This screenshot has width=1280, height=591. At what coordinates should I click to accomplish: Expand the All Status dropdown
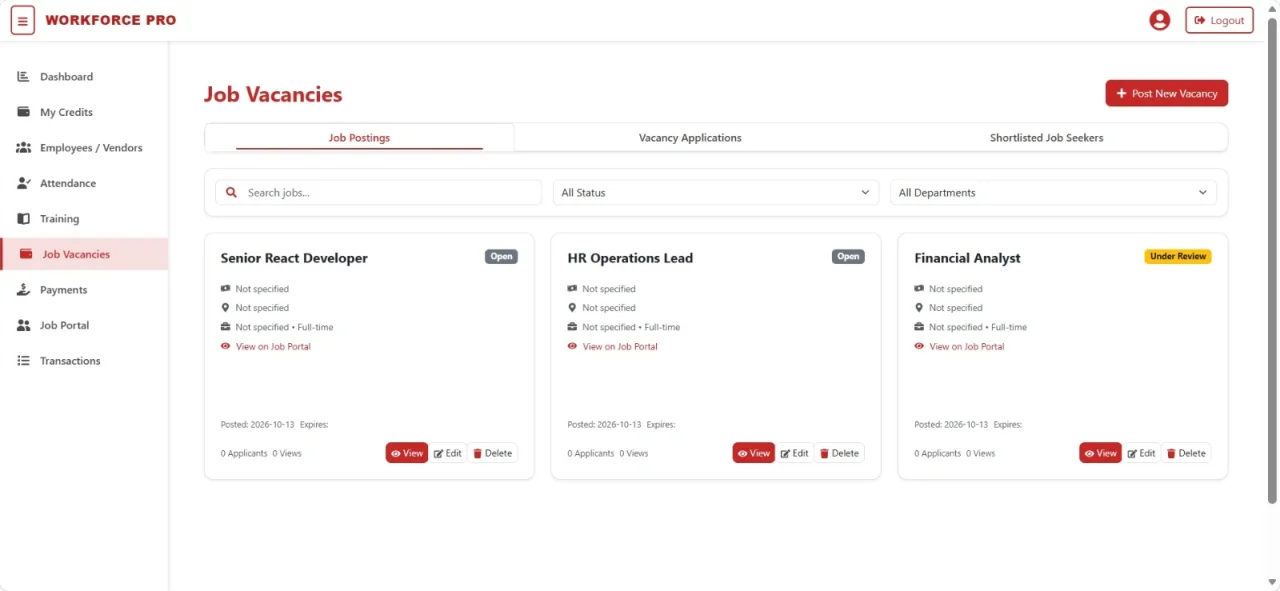point(716,193)
